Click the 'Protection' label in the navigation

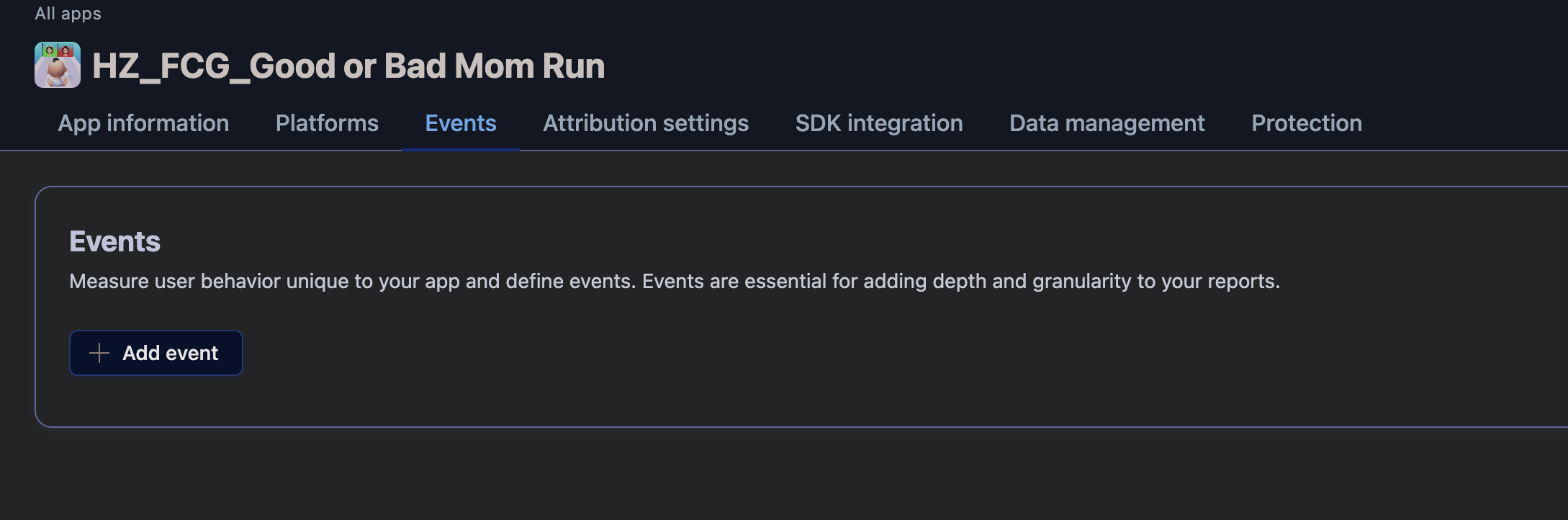point(1306,123)
